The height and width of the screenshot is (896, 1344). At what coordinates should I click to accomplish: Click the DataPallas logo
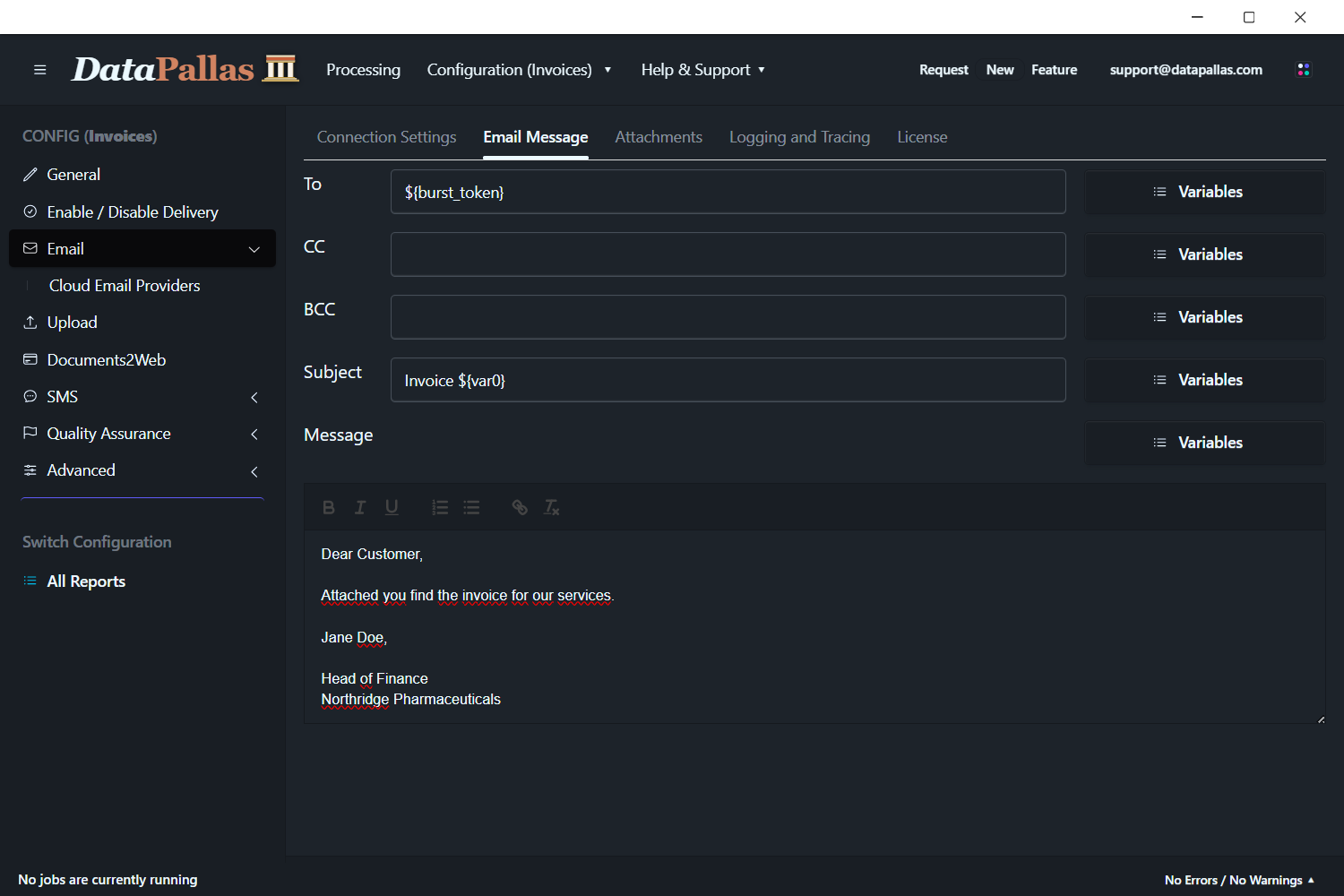tap(185, 69)
